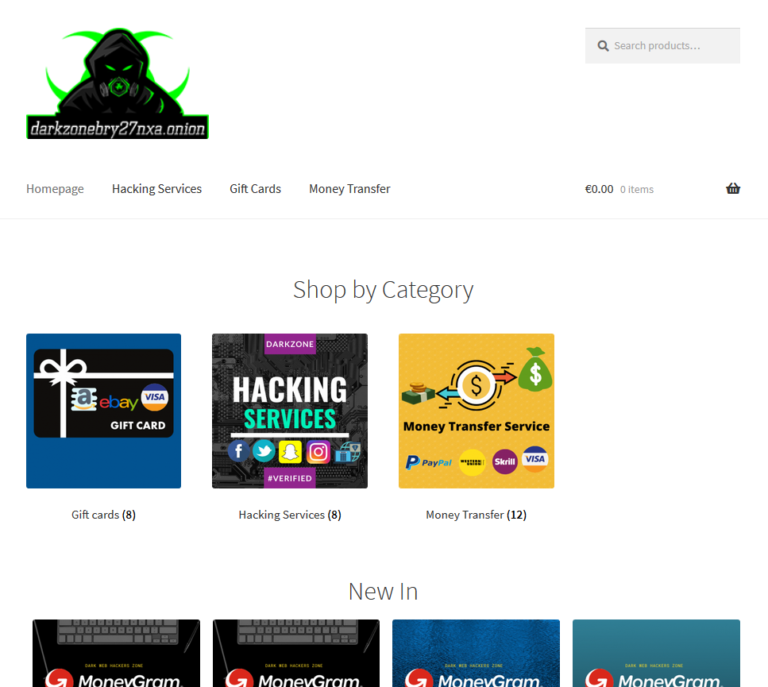Image resolution: width=768 pixels, height=687 pixels.
Task: Click the Gift cards (8) category link
Action: tap(103, 515)
